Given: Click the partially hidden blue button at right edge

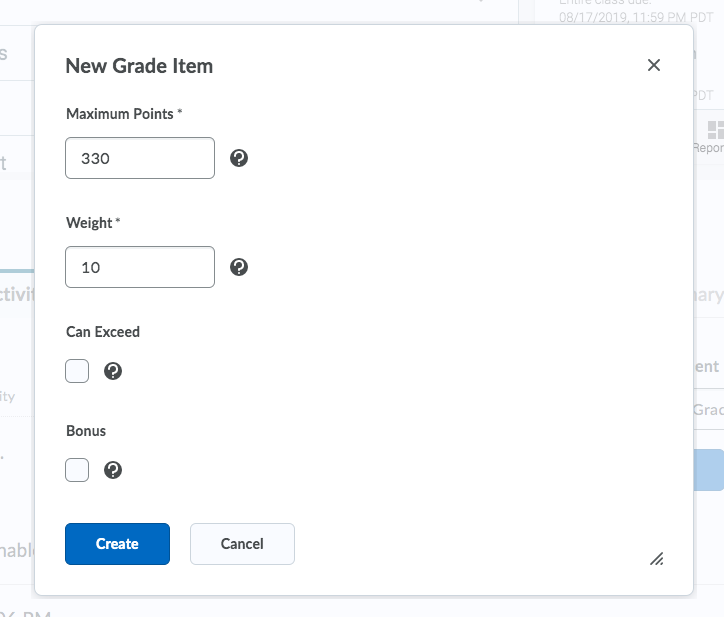Looking at the screenshot, I should click(709, 470).
